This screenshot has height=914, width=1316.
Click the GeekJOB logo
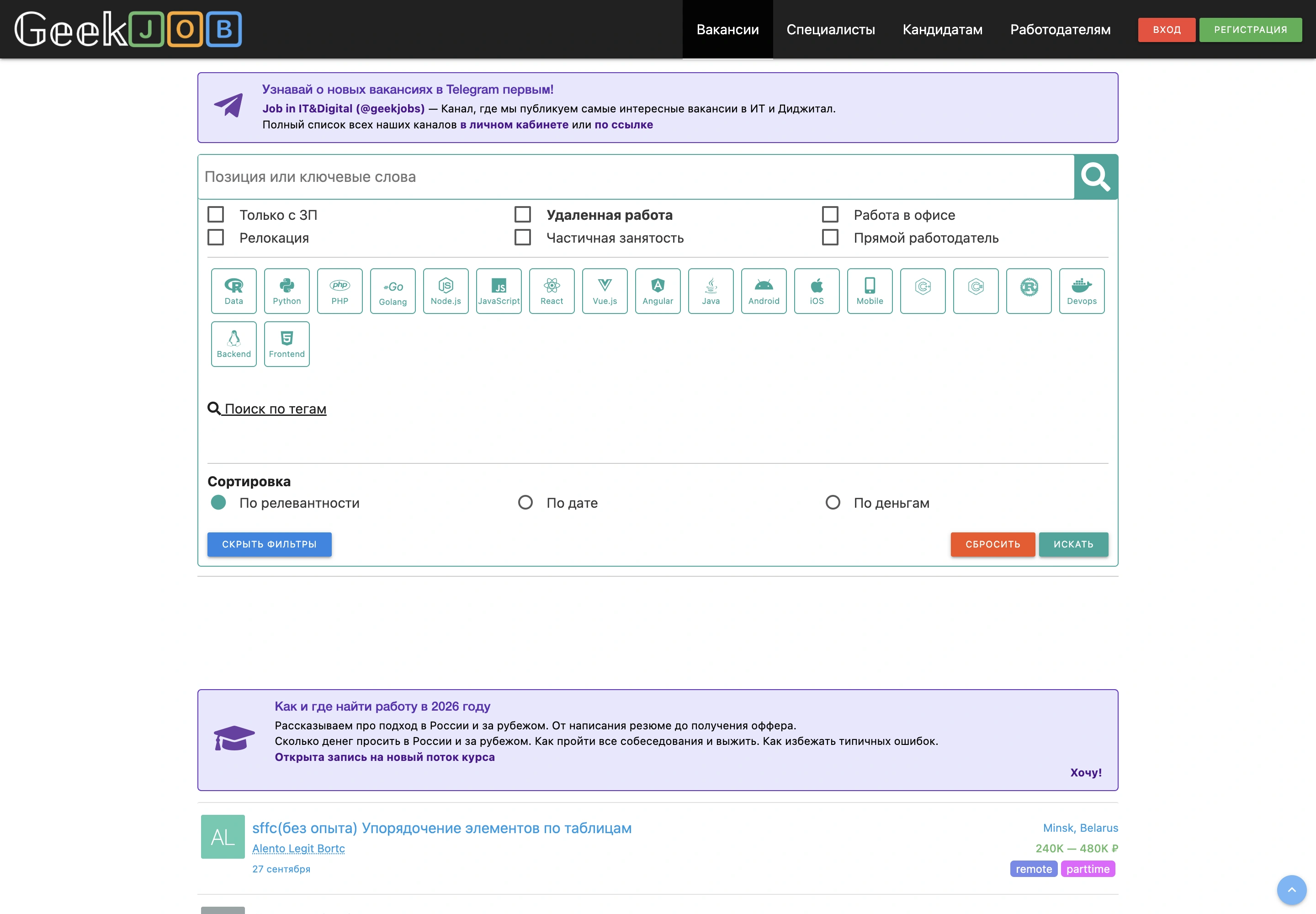tap(128, 29)
